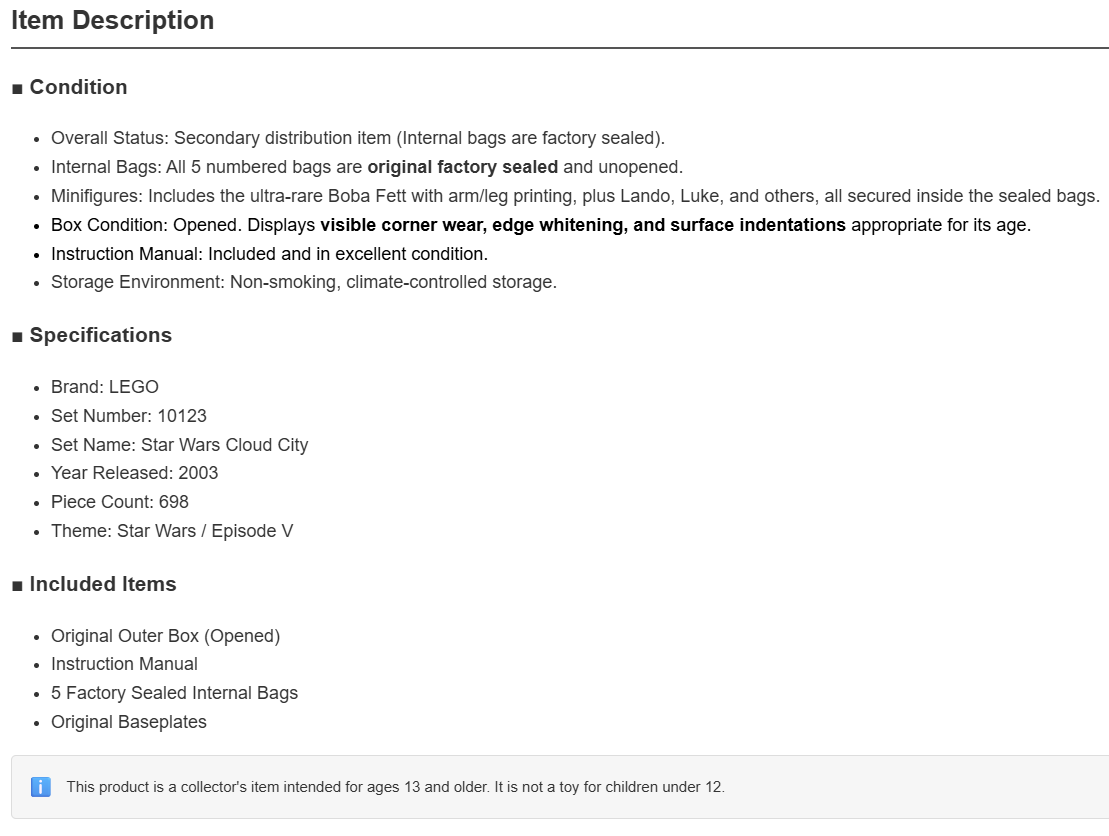This screenshot has width=1109, height=836.
Task: Click the Condition section heading
Action: [69, 87]
